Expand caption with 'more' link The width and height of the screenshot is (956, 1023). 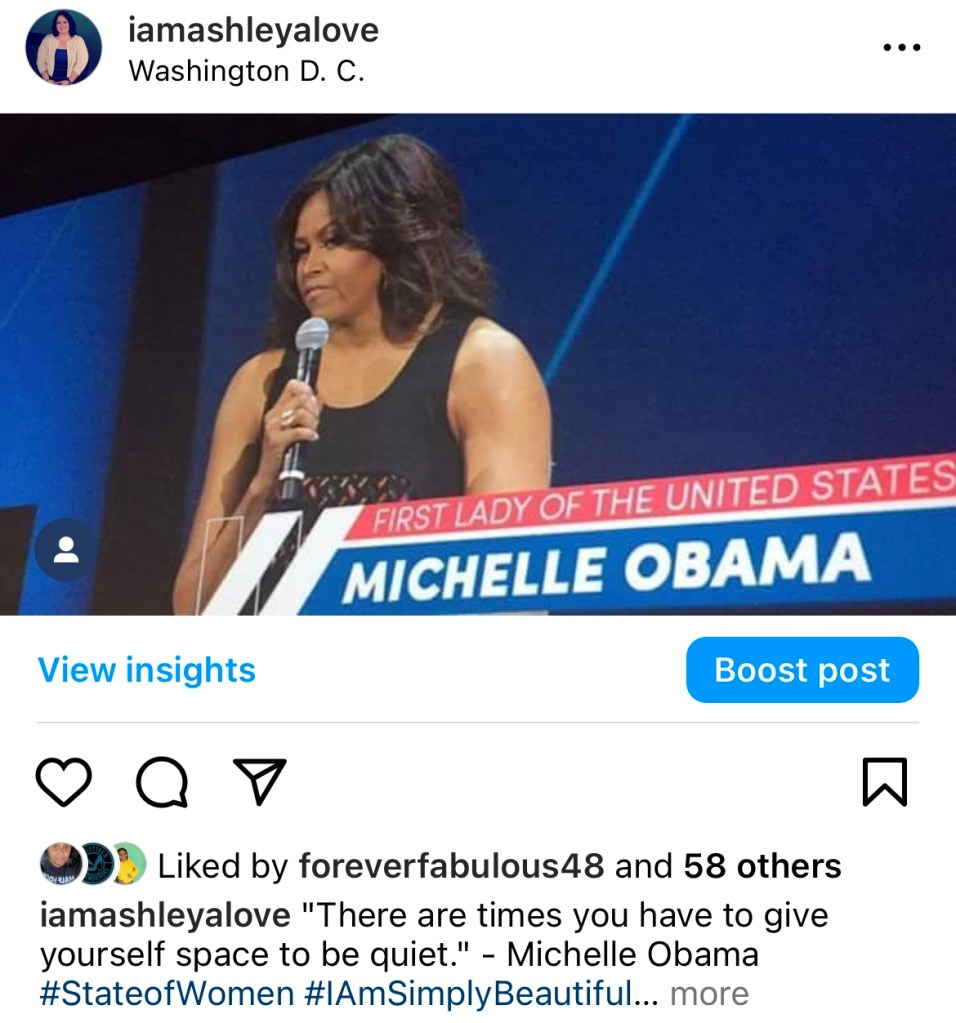tap(709, 994)
